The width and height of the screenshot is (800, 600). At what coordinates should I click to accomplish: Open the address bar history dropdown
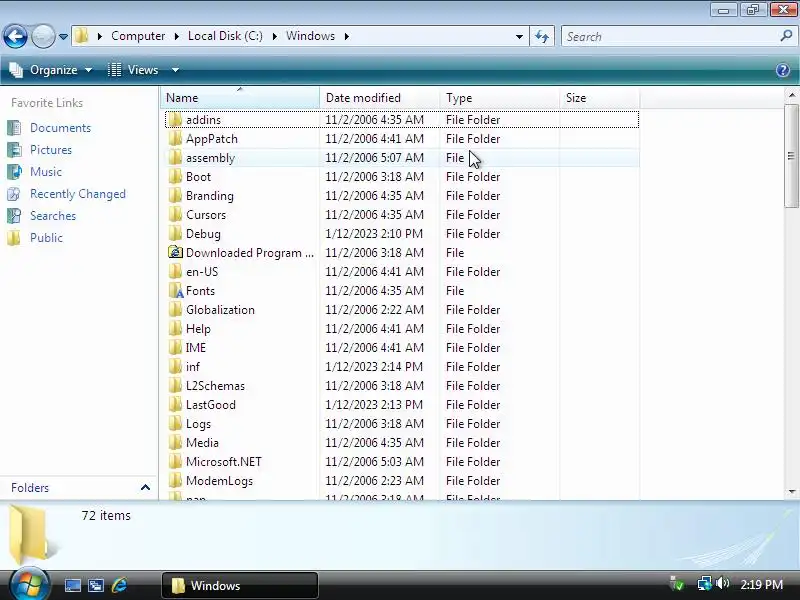519,36
